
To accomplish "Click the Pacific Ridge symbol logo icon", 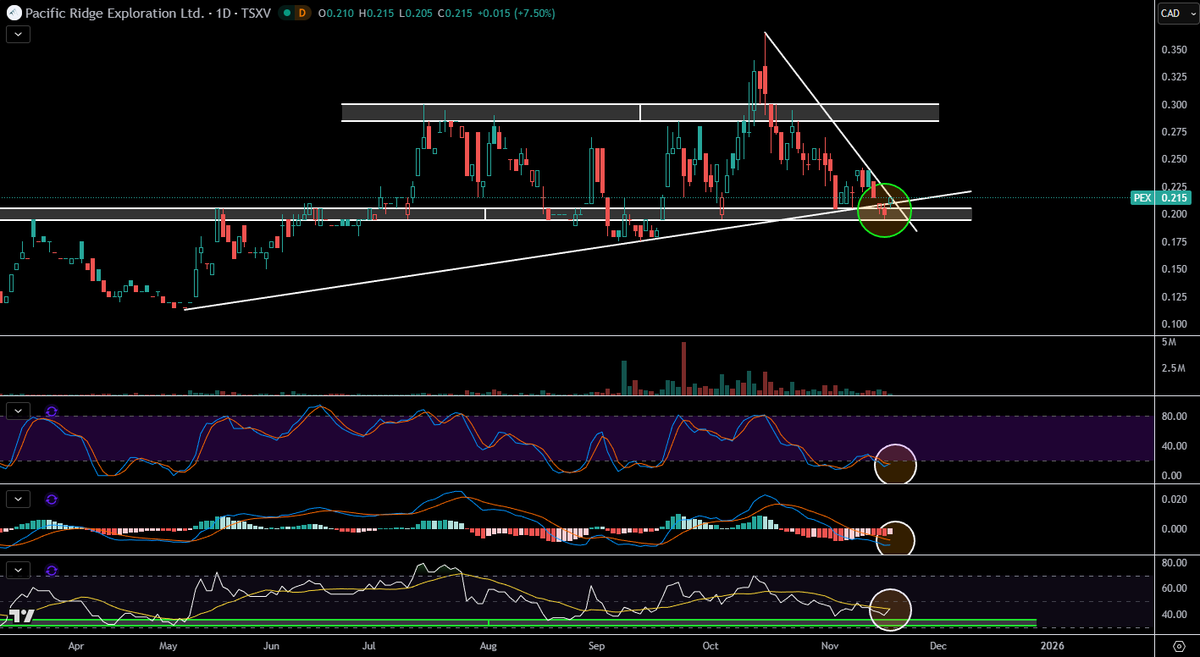I will click(13, 13).
